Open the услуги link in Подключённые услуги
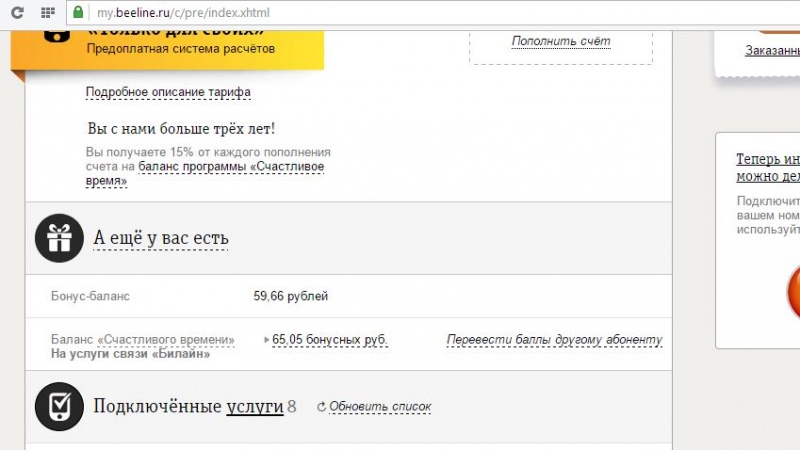 click(x=255, y=407)
